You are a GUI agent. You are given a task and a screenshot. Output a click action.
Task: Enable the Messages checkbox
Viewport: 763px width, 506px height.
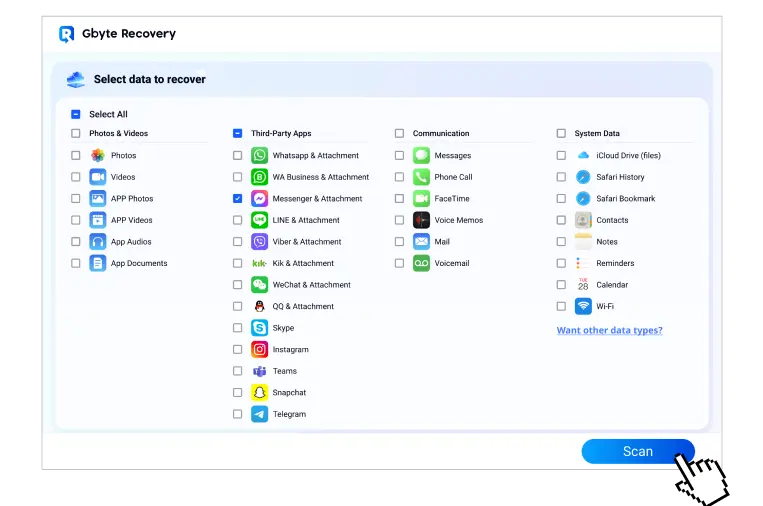coord(400,155)
